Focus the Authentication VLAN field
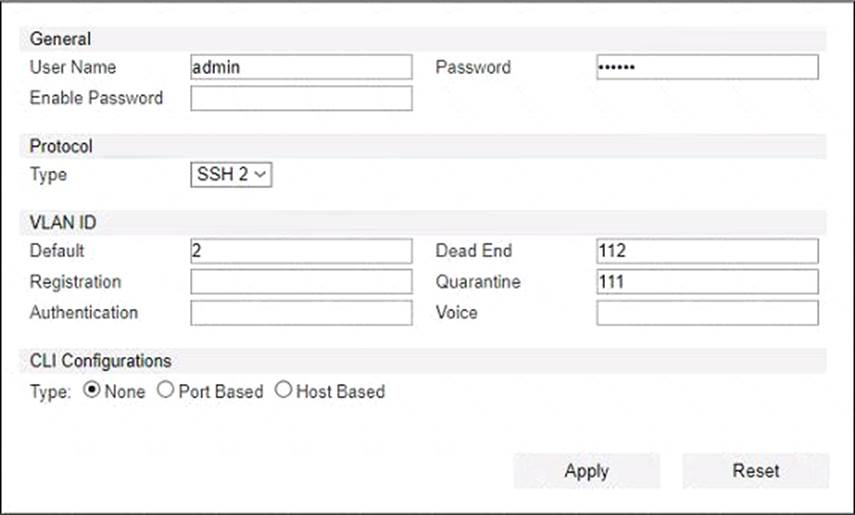Viewport: 855px width, 515px height. pyautogui.click(x=301, y=313)
